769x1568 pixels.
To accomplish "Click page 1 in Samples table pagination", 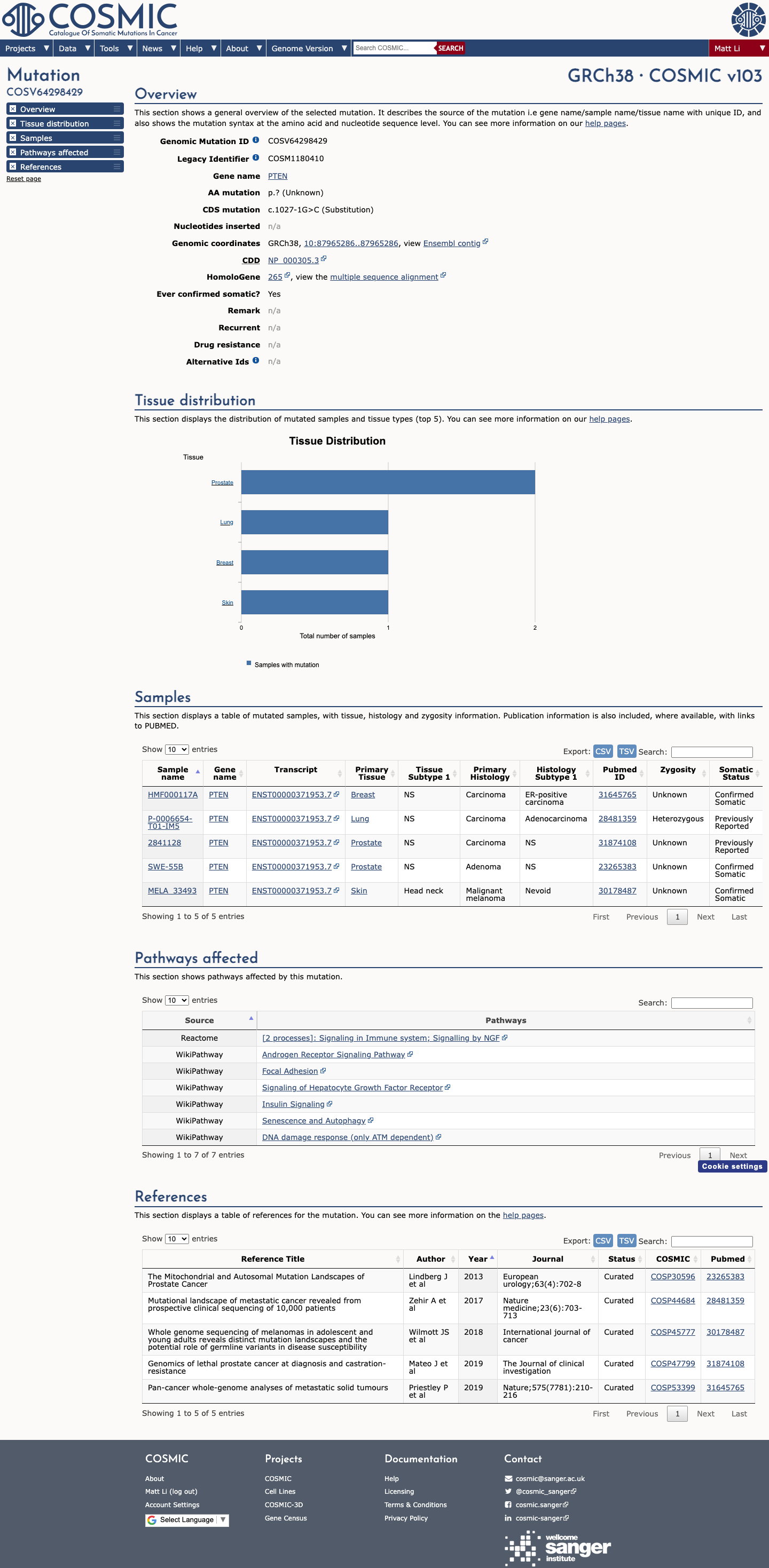I will coord(677,917).
